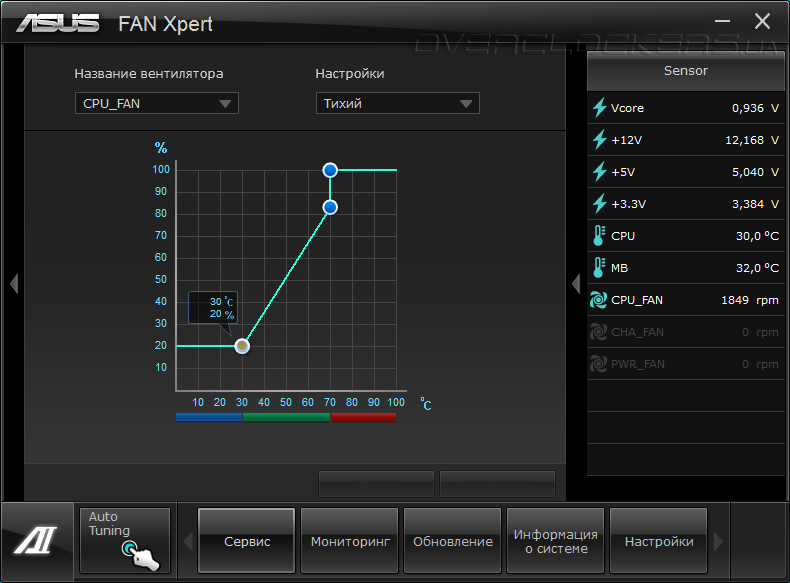Image resolution: width=790 pixels, height=583 pixels.
Task: Select the 80% fan curve point
Action: pos(330,207)
